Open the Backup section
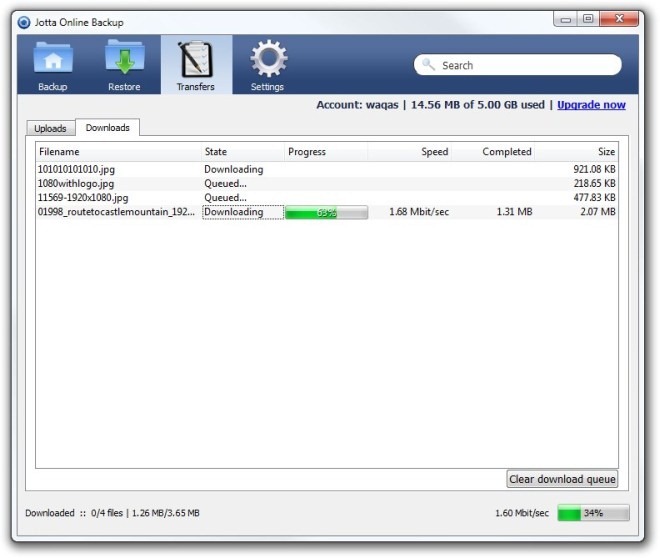 pyautogui.click(x=53, y=65)
